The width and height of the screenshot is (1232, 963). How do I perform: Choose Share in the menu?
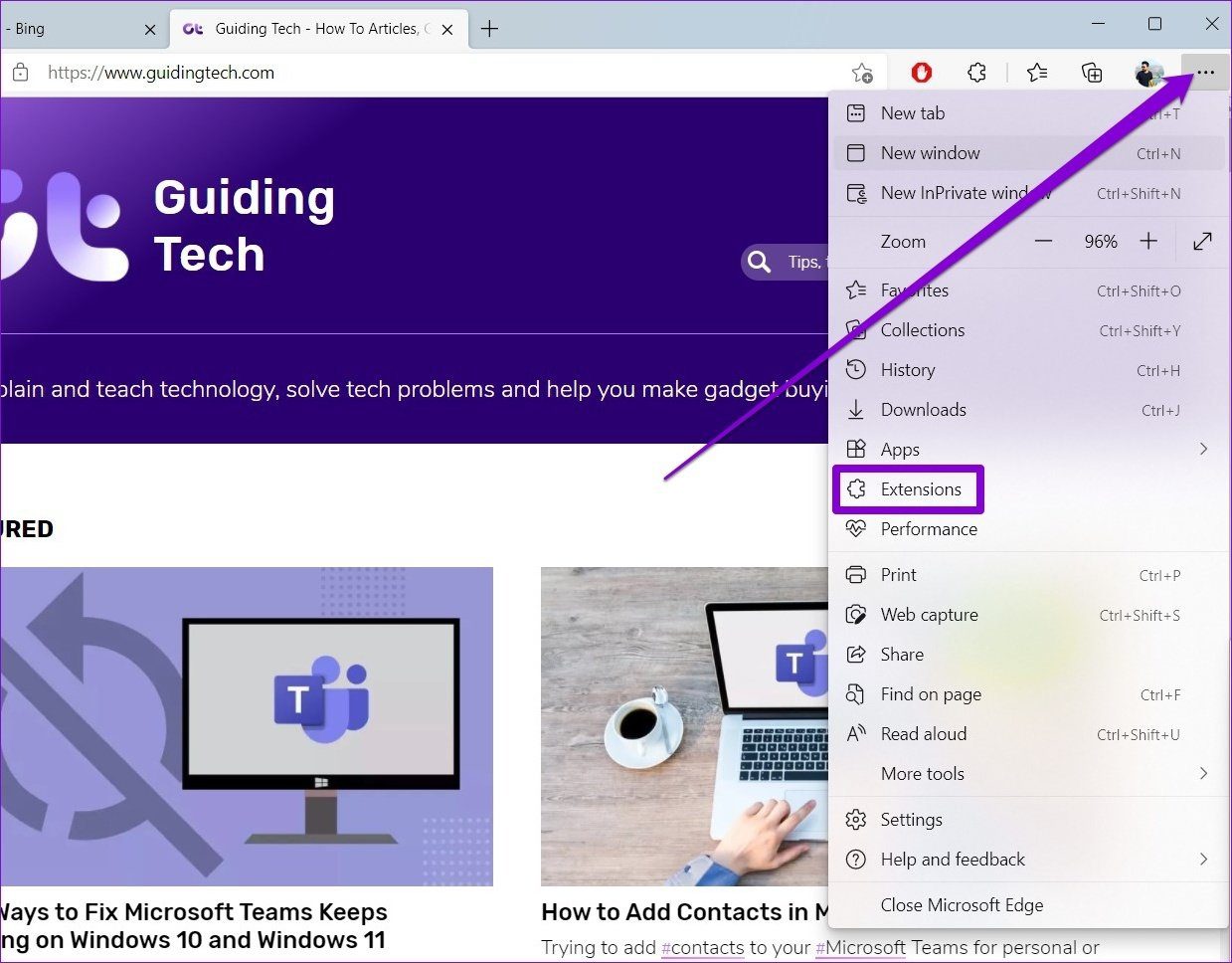[x=1029, y=655]
